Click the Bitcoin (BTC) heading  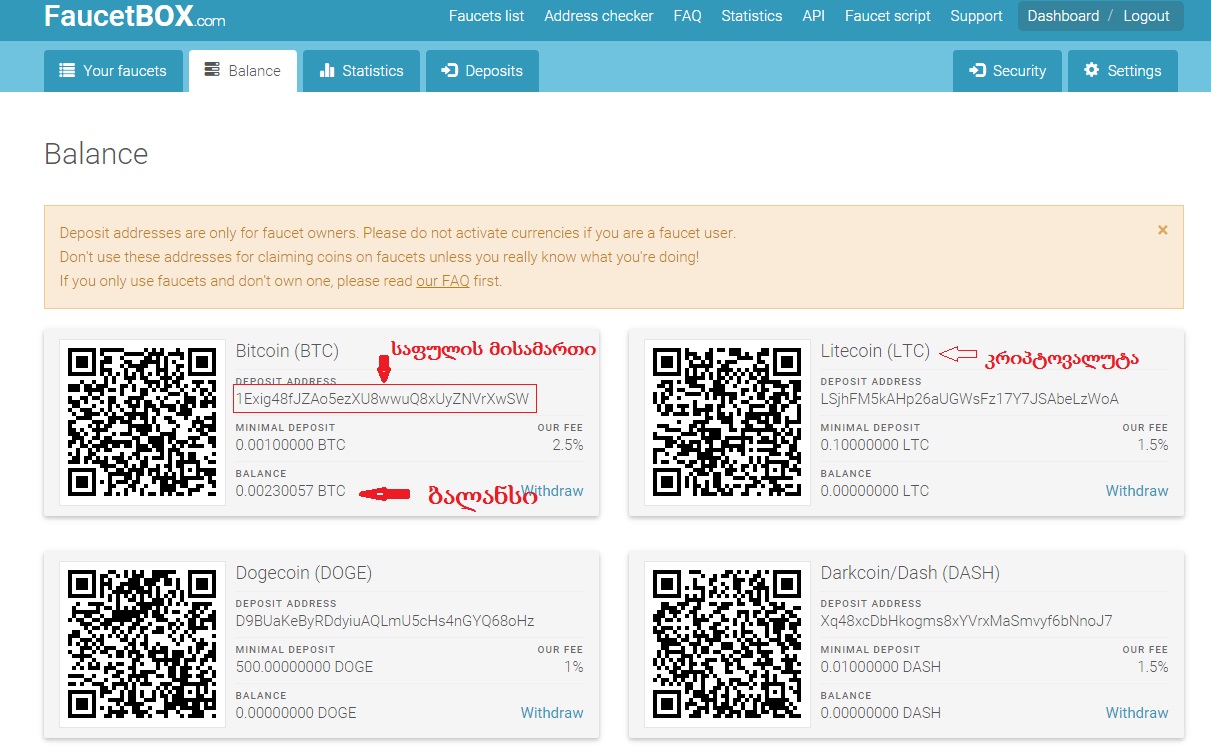(x=287, y=351)
